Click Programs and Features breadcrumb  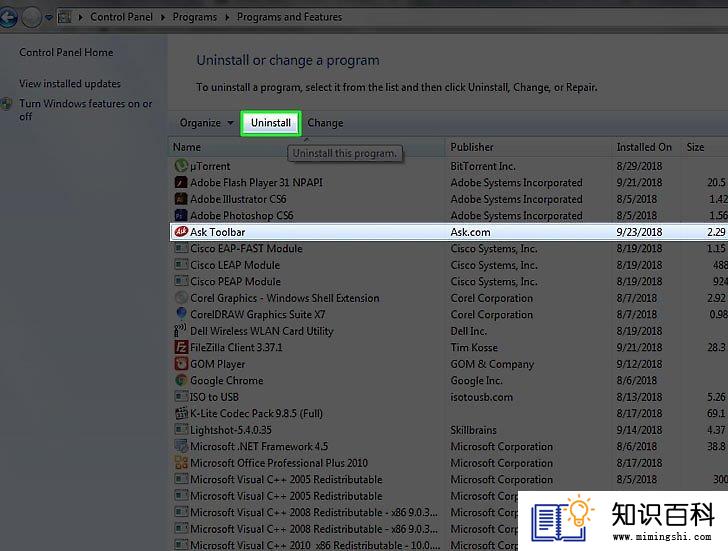[289, 17]
